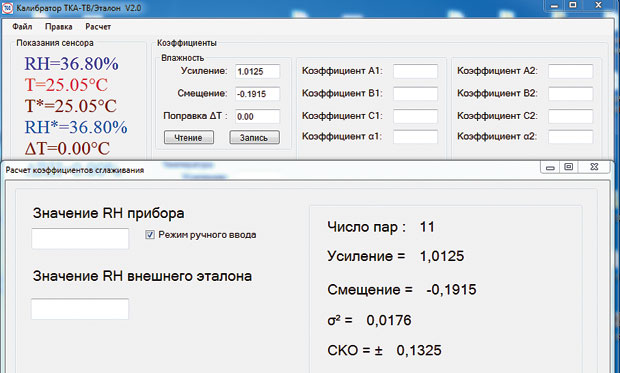
Task: Click the RH внешнего эталона input box
Action: (80, 309)
